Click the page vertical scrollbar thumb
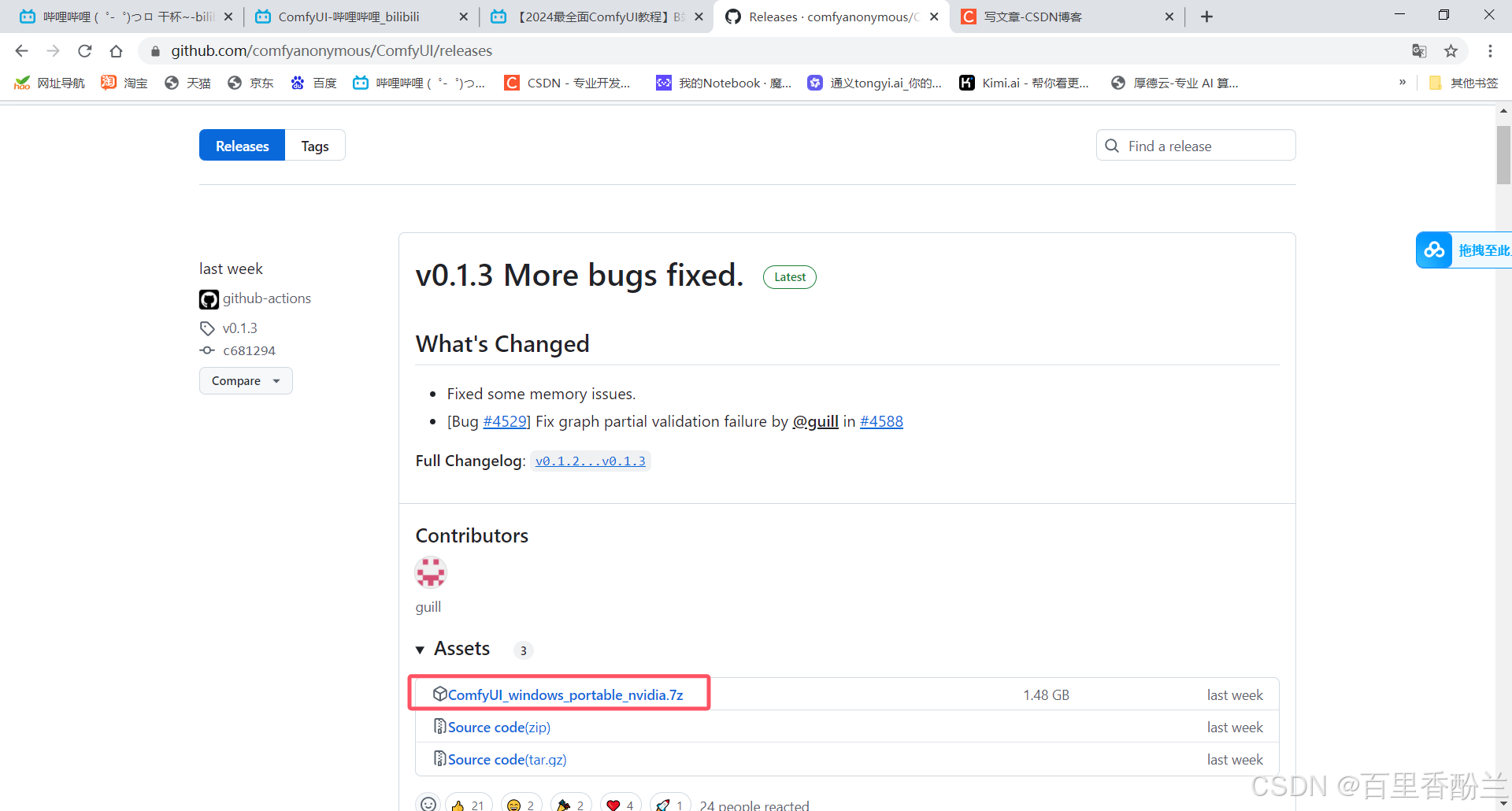The height and width of the screenshot is (811, 1512). coord(1503,154)
